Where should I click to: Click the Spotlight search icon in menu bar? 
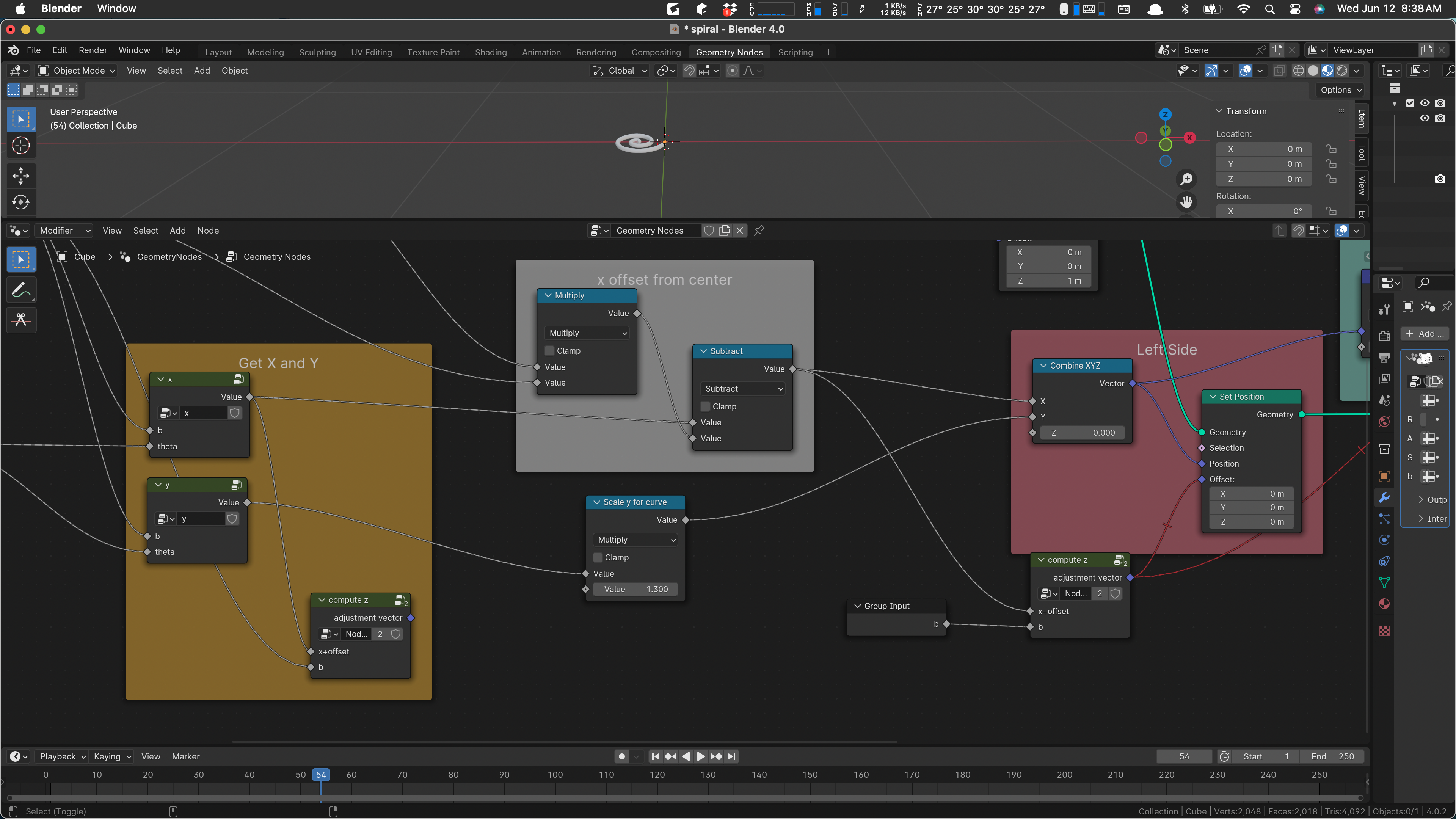tap(1269, 9)
